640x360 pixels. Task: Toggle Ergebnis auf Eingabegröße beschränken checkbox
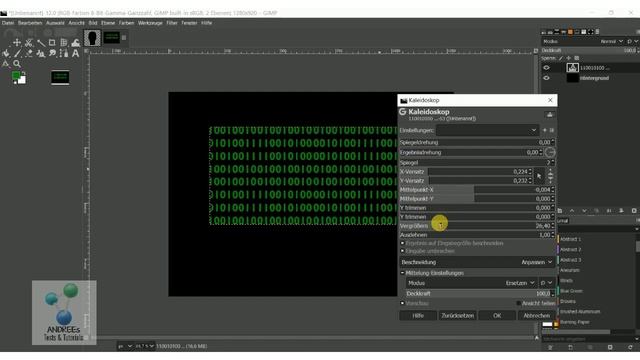402,243
